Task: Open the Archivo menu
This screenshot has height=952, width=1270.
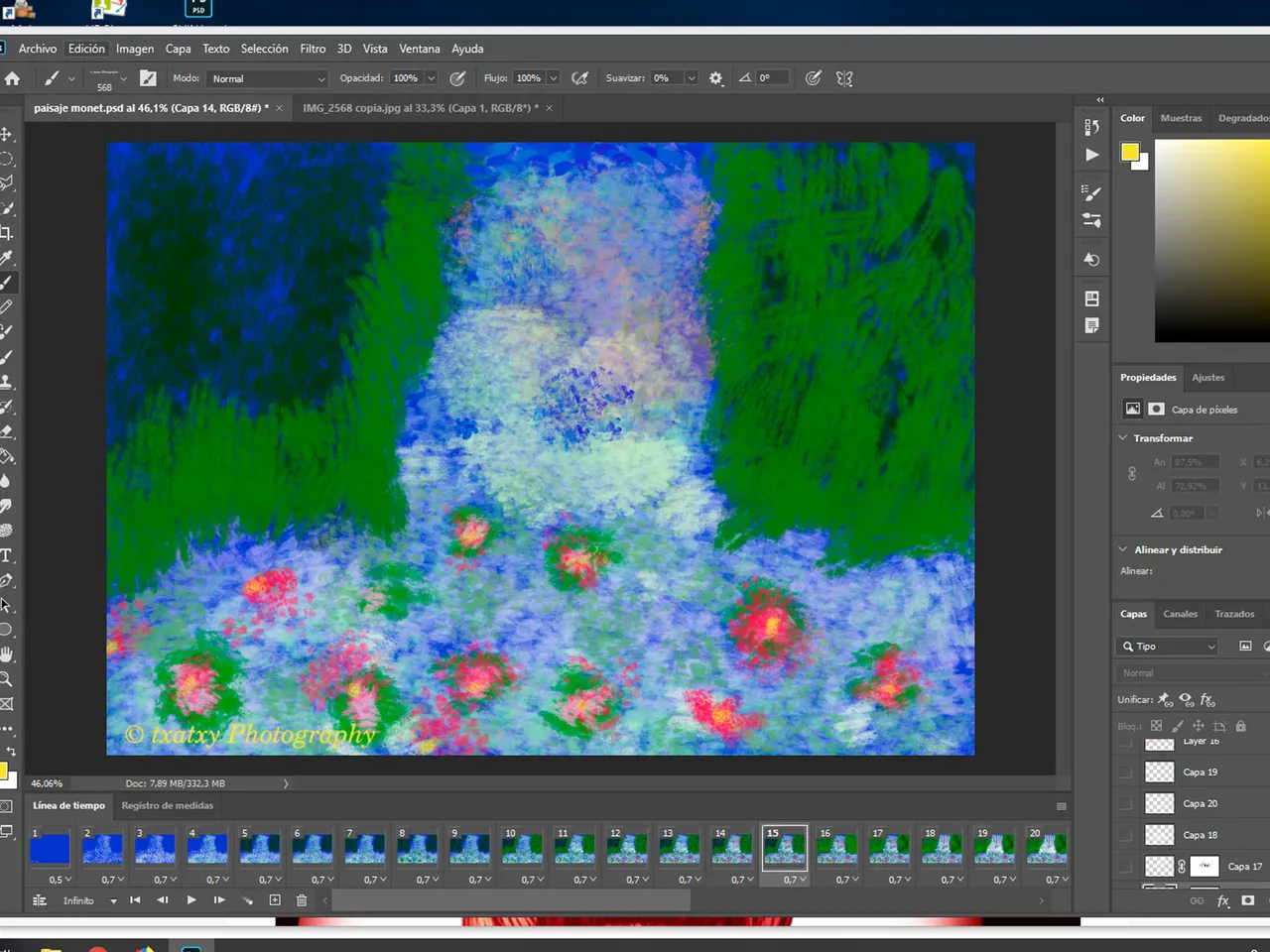Action: (38, 49)
